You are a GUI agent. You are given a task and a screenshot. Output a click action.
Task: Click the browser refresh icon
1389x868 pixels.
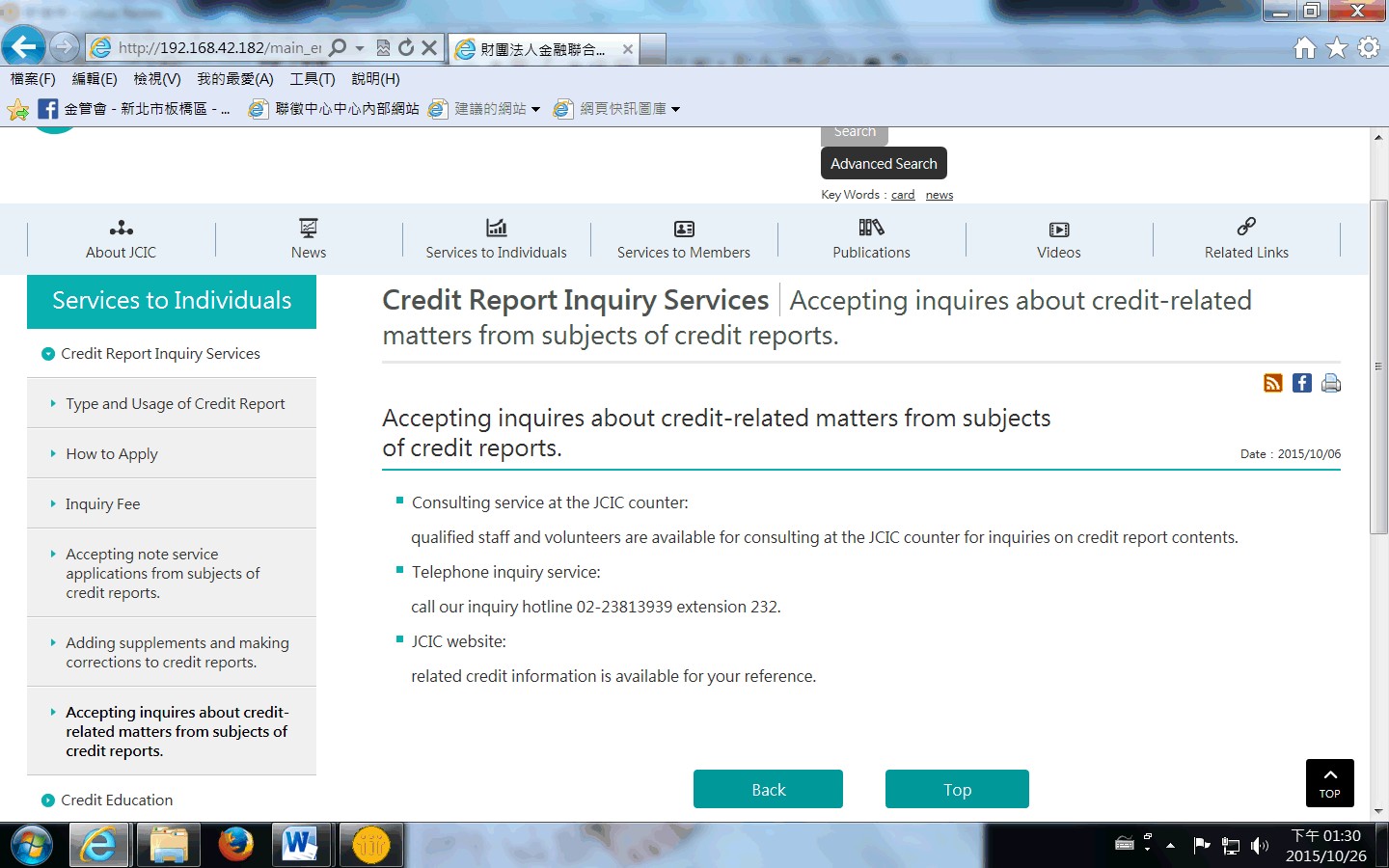406,47
